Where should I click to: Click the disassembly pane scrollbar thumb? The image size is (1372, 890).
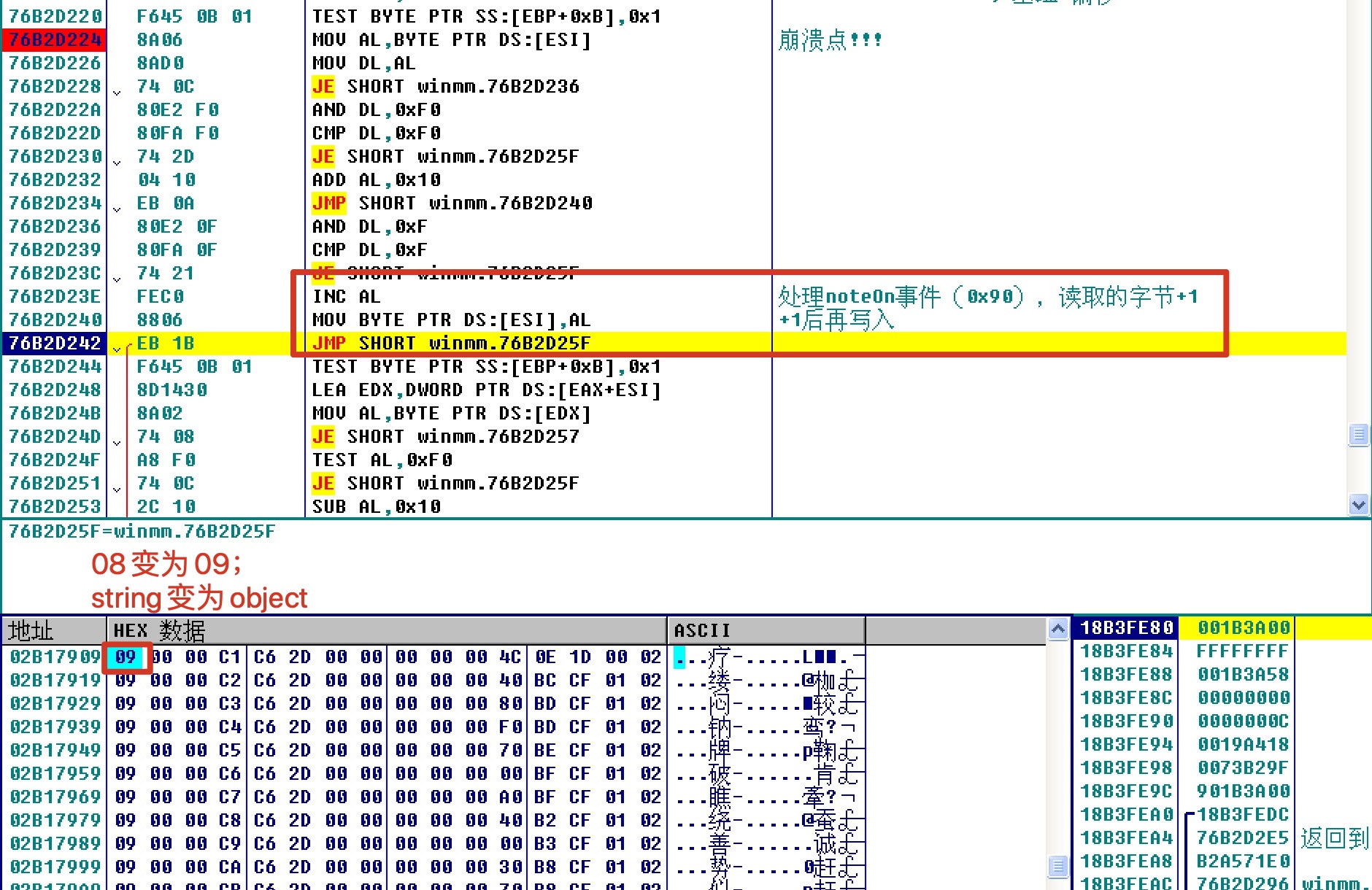pyautogui.click(x=1358, y=435)
